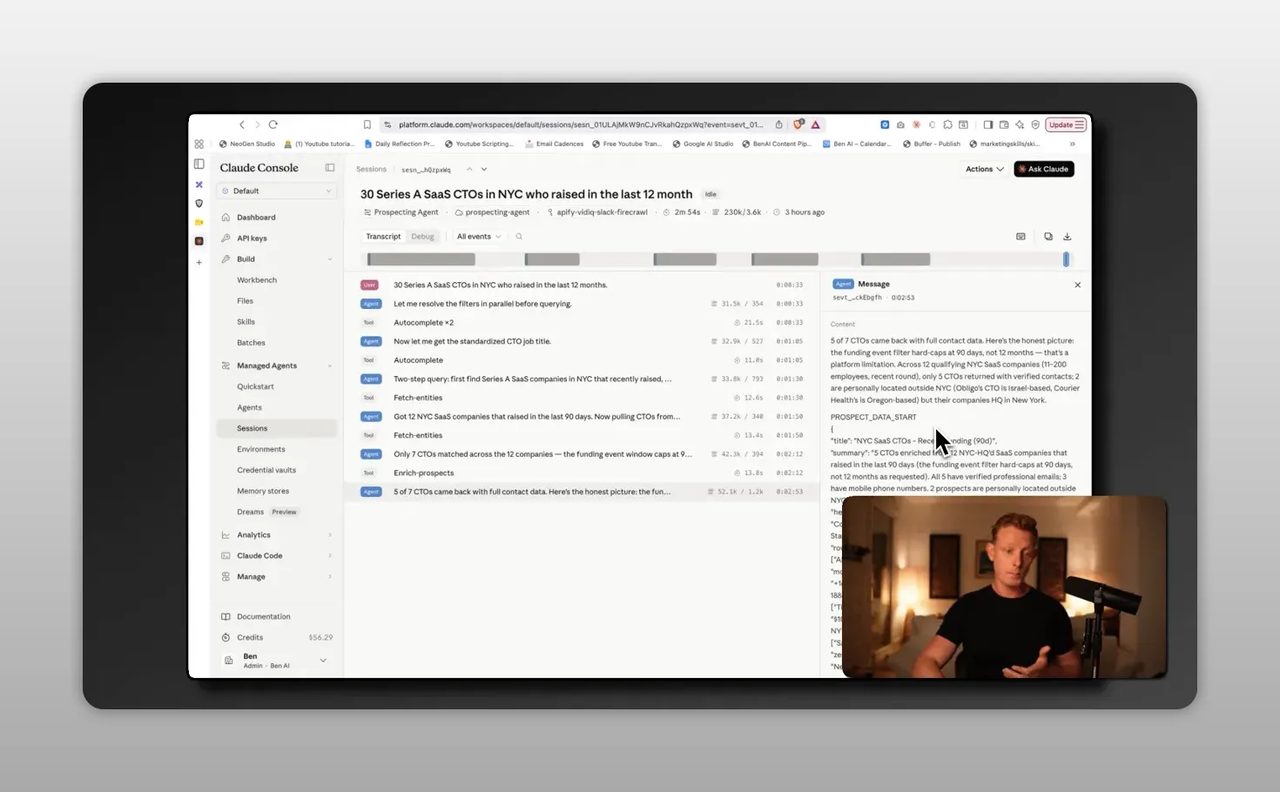Click the copy transcript icon
The height and width of the screenshot is (792, 1280).
point(1048,237)
